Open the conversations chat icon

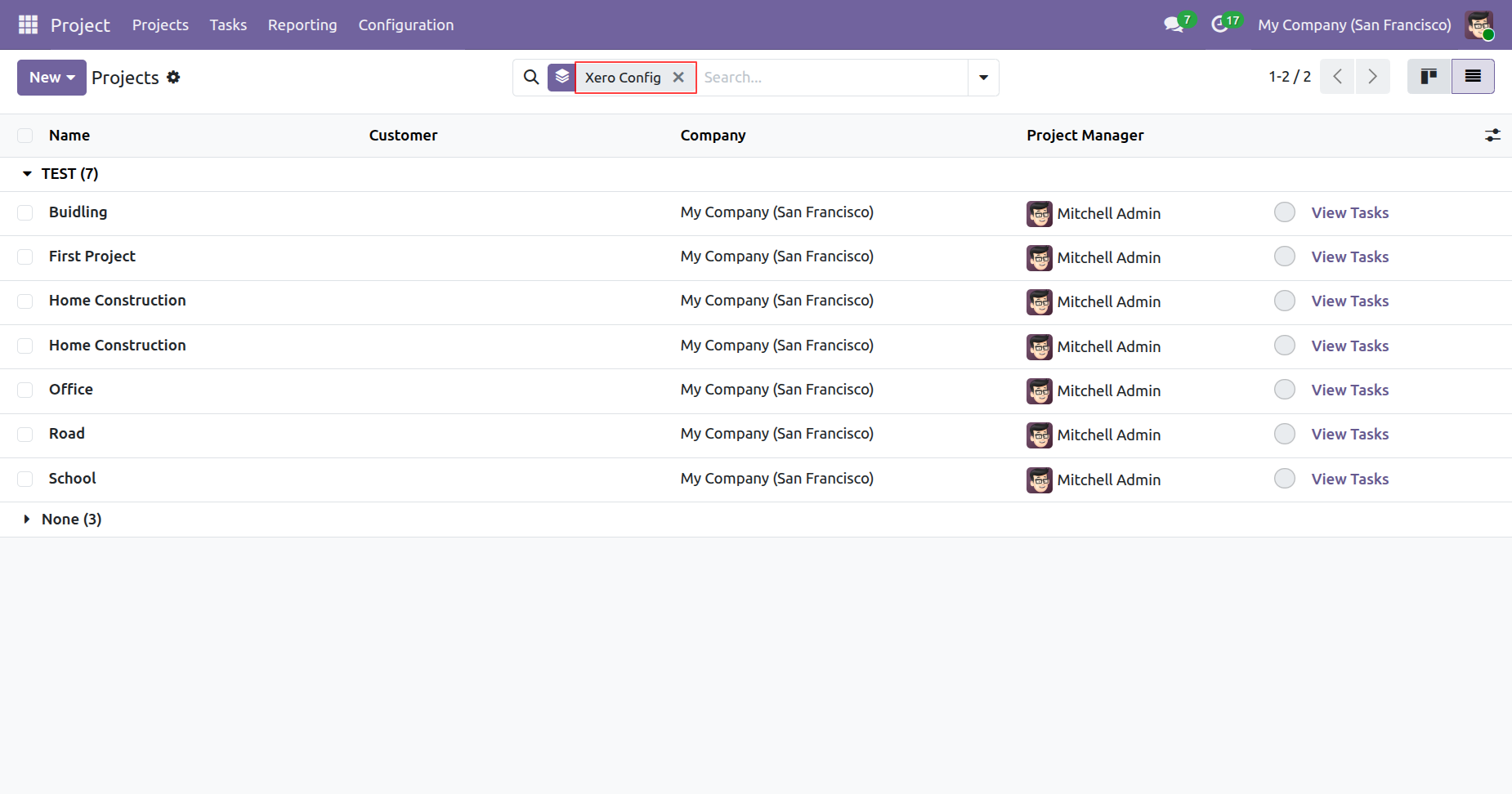[x=1174, y=25]
